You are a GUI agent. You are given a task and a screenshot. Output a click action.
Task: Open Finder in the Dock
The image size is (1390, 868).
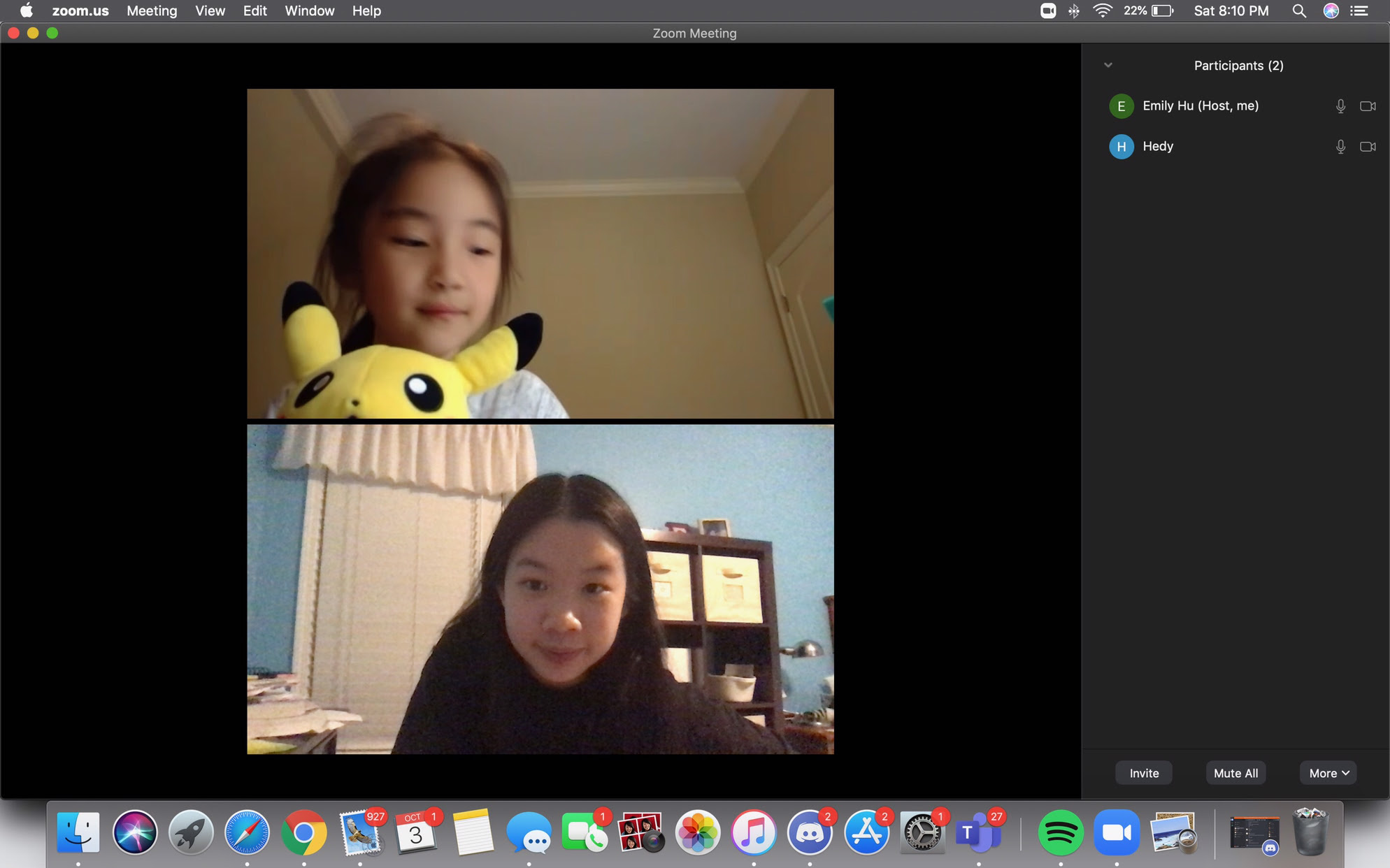(78, 832)
